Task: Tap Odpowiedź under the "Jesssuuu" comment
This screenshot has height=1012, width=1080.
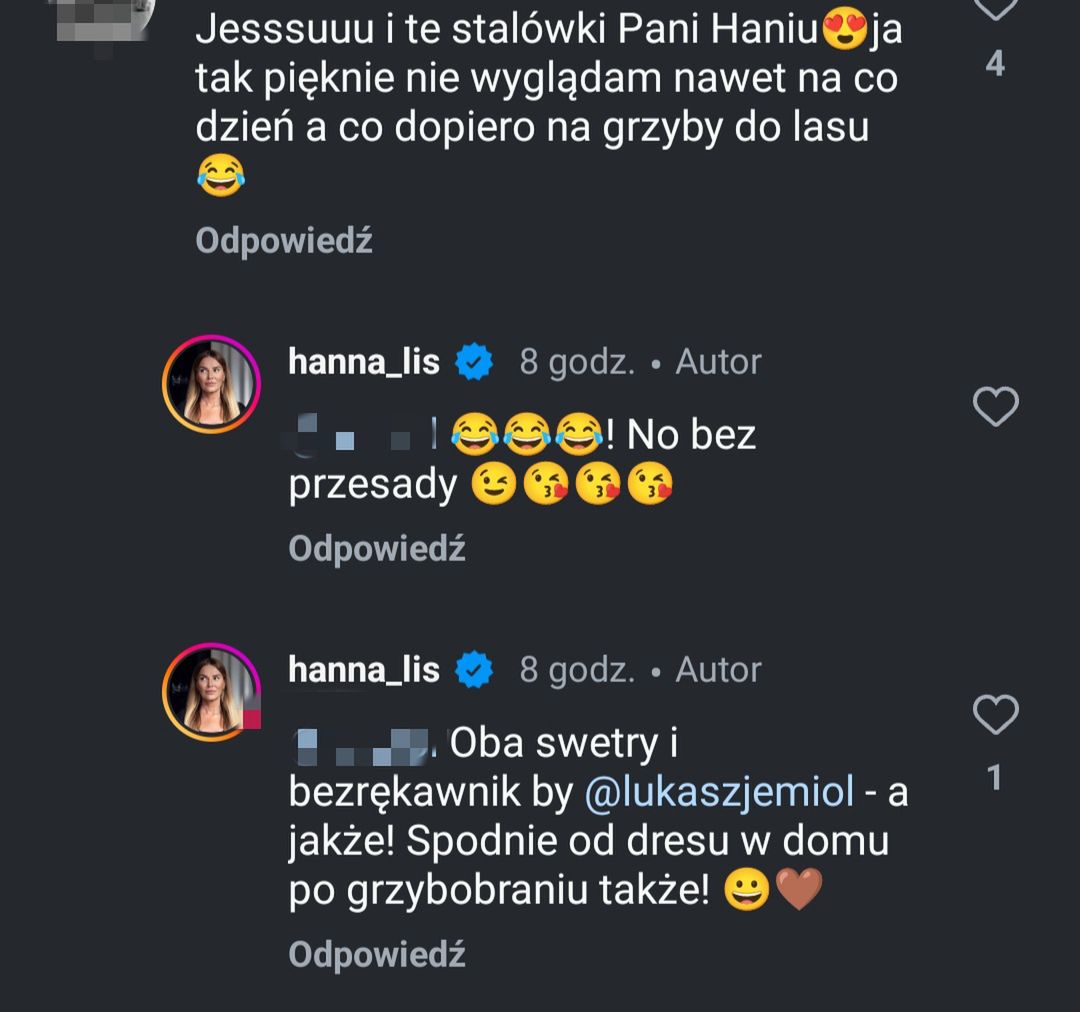Action: click(x=284, y=241)
